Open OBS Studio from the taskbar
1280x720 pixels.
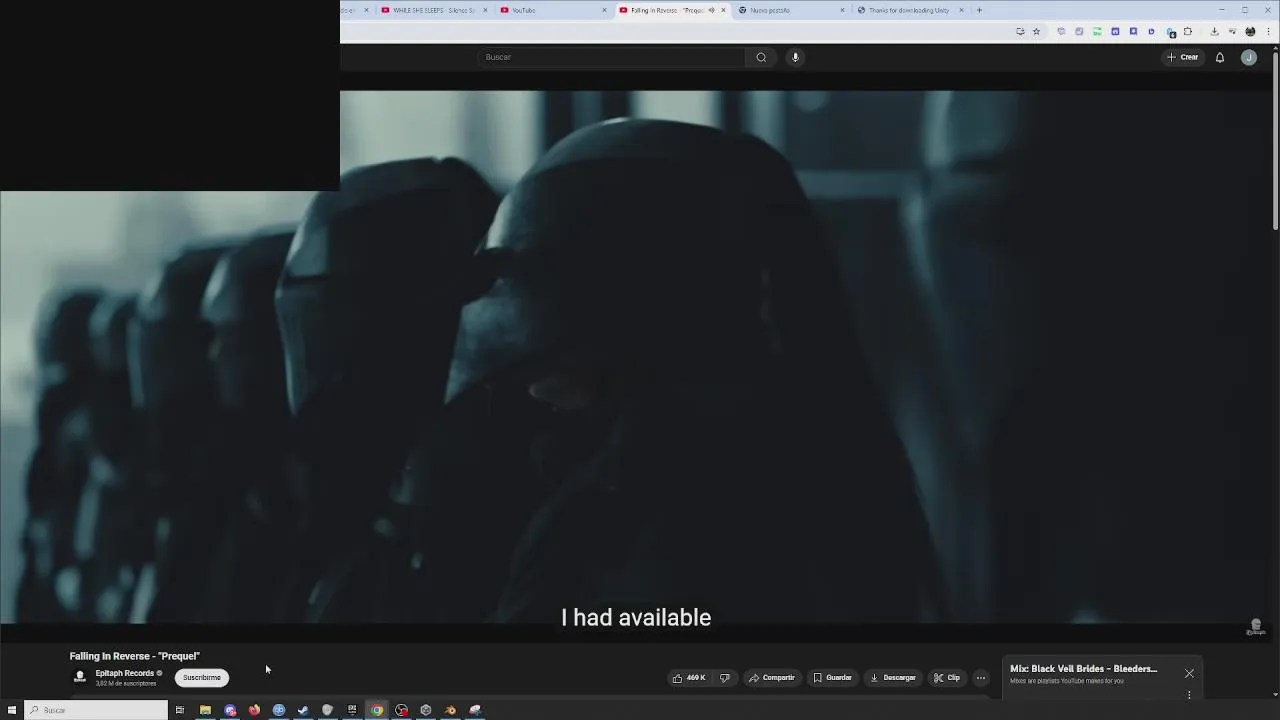[x=401, y=710]
